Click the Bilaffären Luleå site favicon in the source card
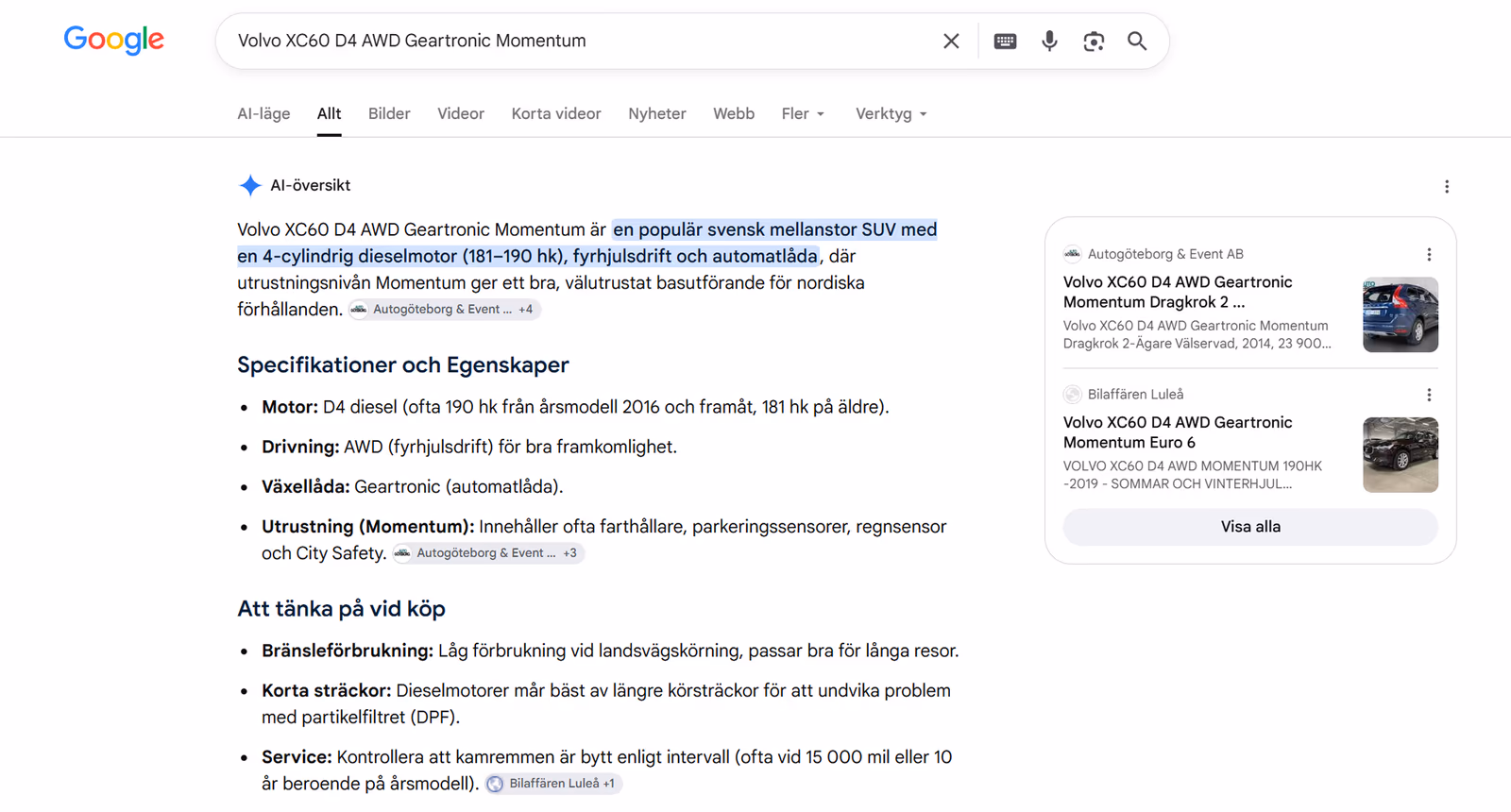This screenshot has height=812, width=1511. coord(1072,395)
